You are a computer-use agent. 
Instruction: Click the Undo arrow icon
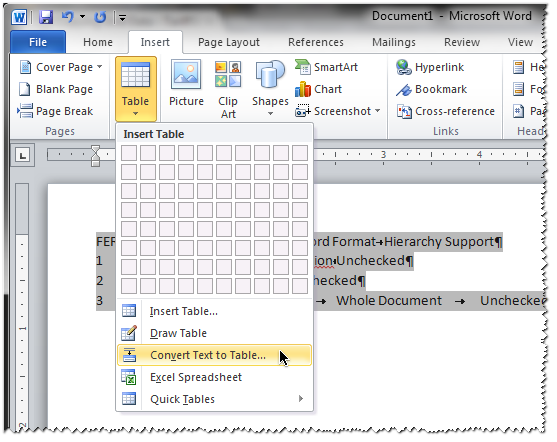67,16
